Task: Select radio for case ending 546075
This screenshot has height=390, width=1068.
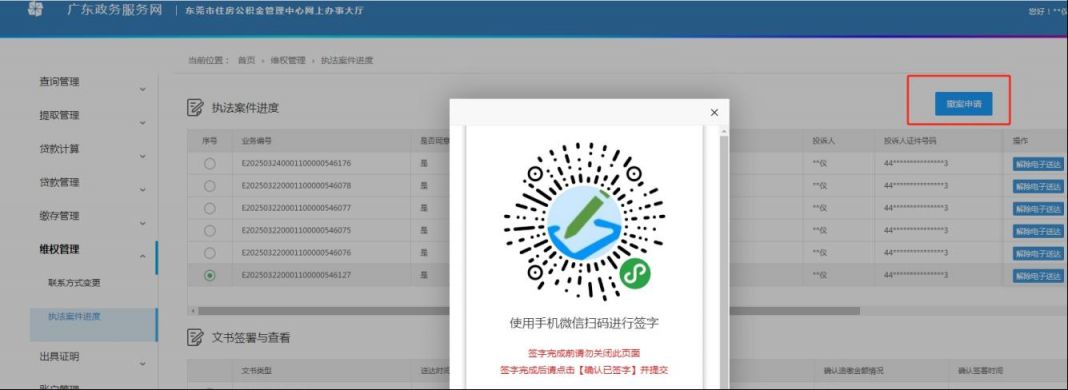Action: 210,230
